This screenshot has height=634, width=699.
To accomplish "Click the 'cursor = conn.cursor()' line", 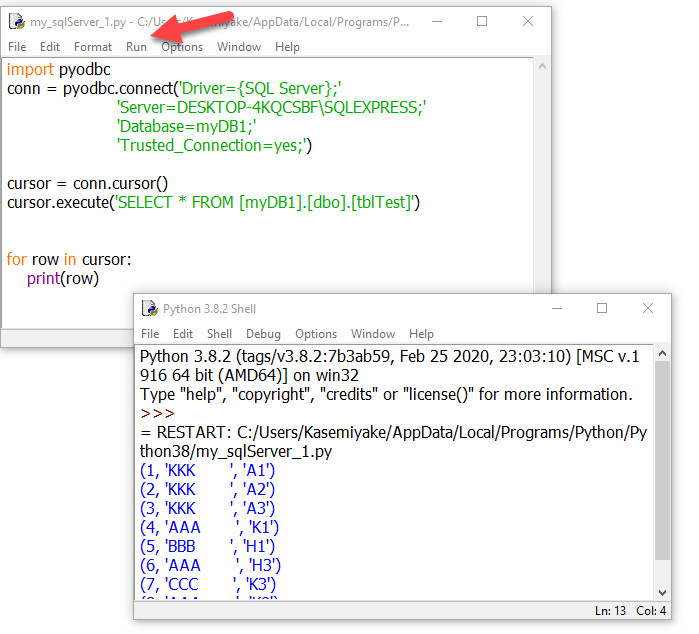I will click(87, 184).
